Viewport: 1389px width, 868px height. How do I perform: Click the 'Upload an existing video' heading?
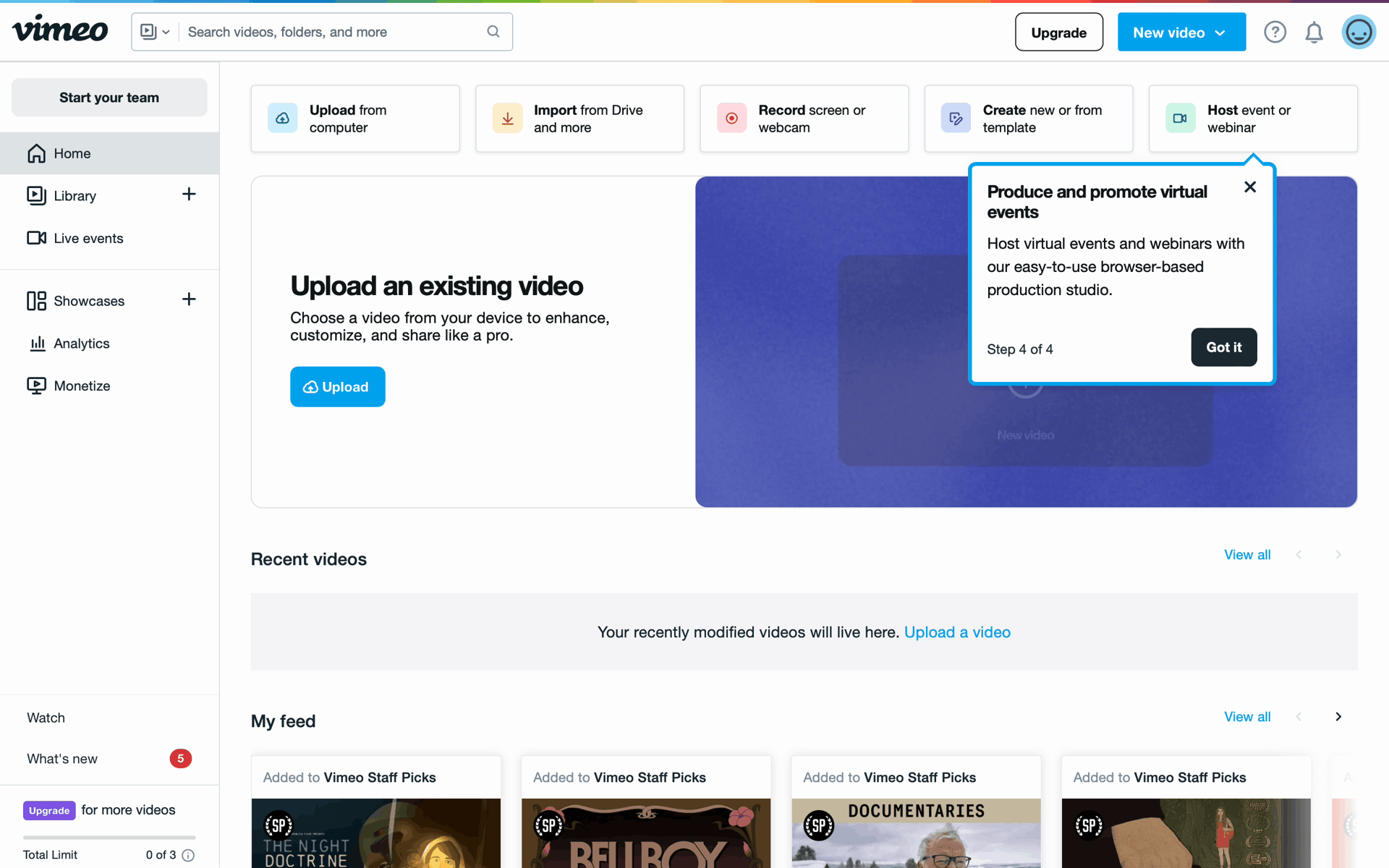[x=437, y=286]
